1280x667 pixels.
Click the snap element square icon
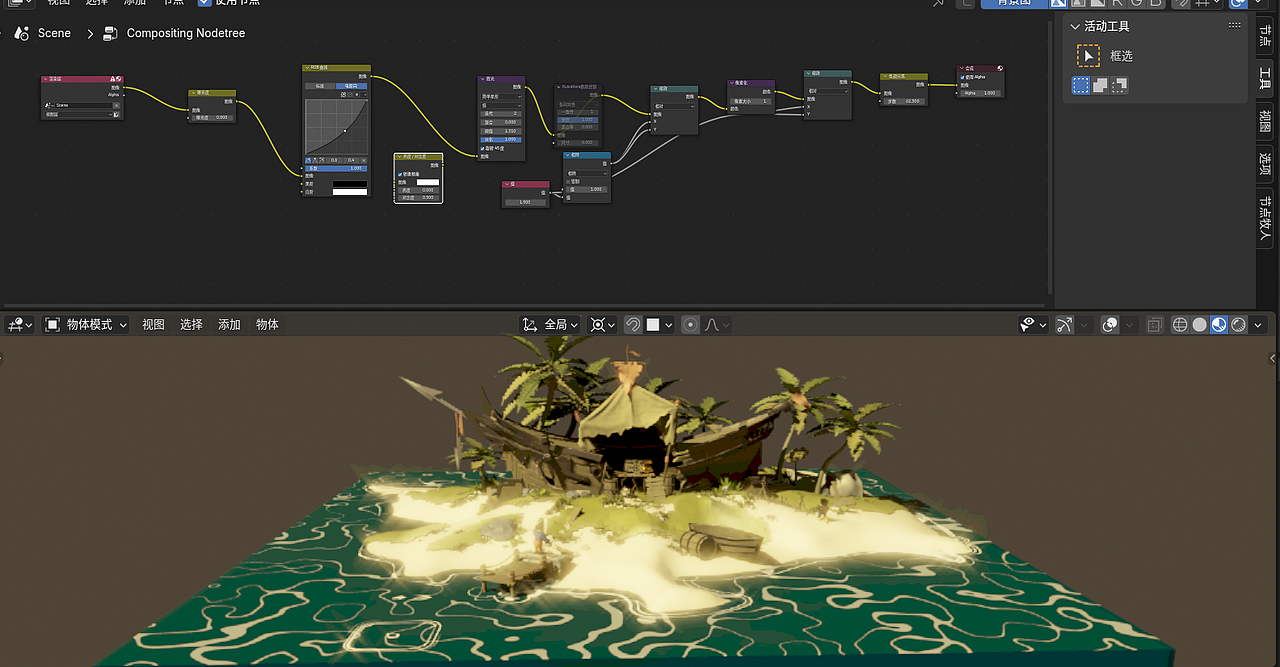(652, 325)
